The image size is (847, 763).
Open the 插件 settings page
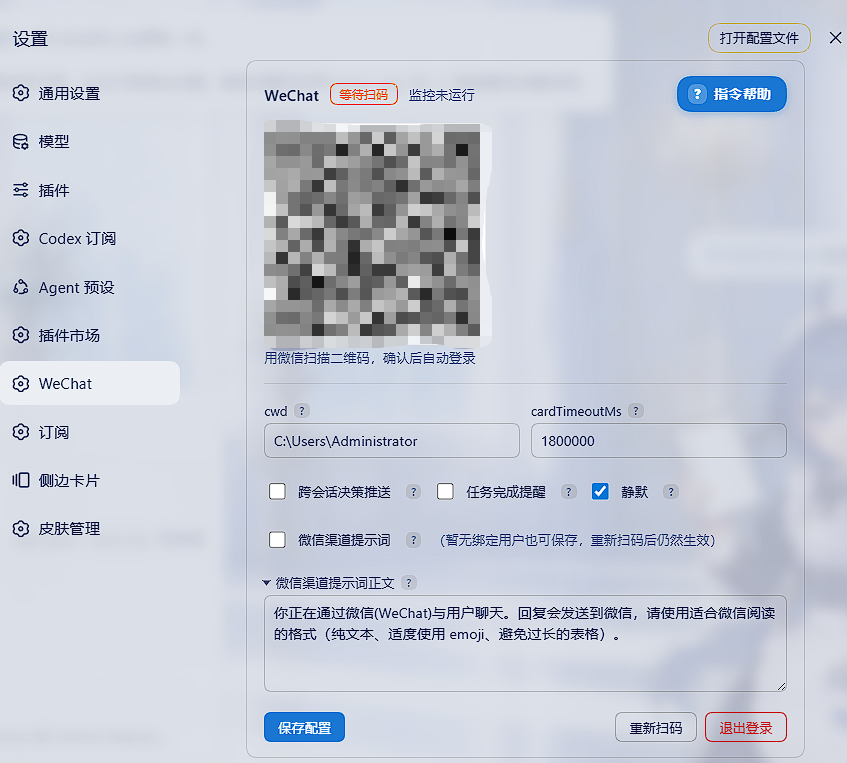90,190
